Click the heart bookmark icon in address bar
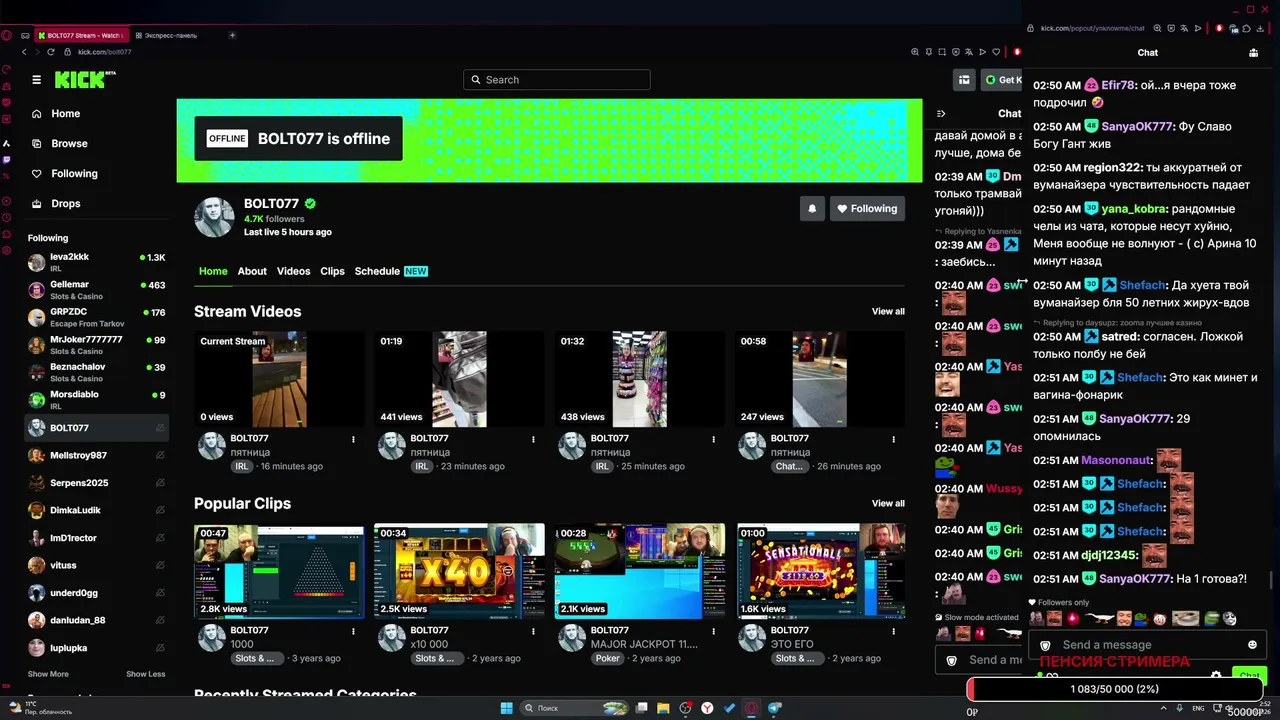Viewport: 1280px width, 720px height. (x=996, y=52)
